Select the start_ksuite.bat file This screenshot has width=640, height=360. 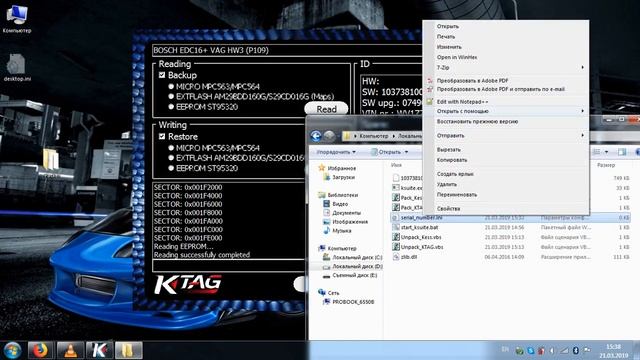419,227
